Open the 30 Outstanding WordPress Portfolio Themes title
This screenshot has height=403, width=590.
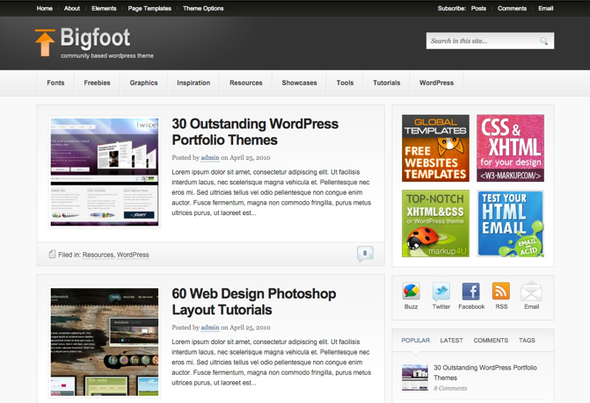255,132
